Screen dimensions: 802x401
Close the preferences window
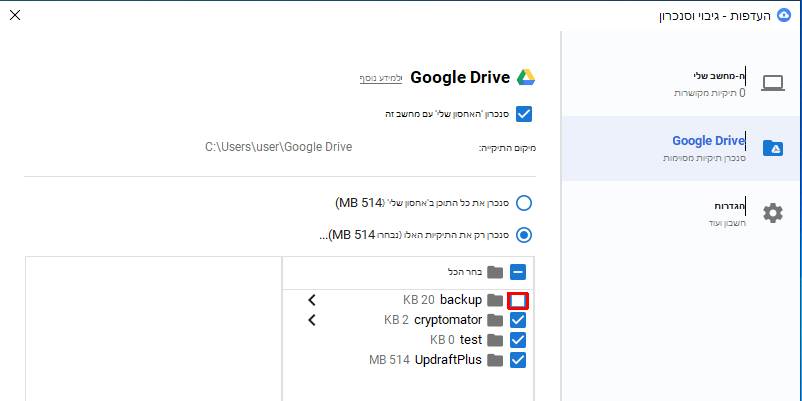[x=15, y=15]
